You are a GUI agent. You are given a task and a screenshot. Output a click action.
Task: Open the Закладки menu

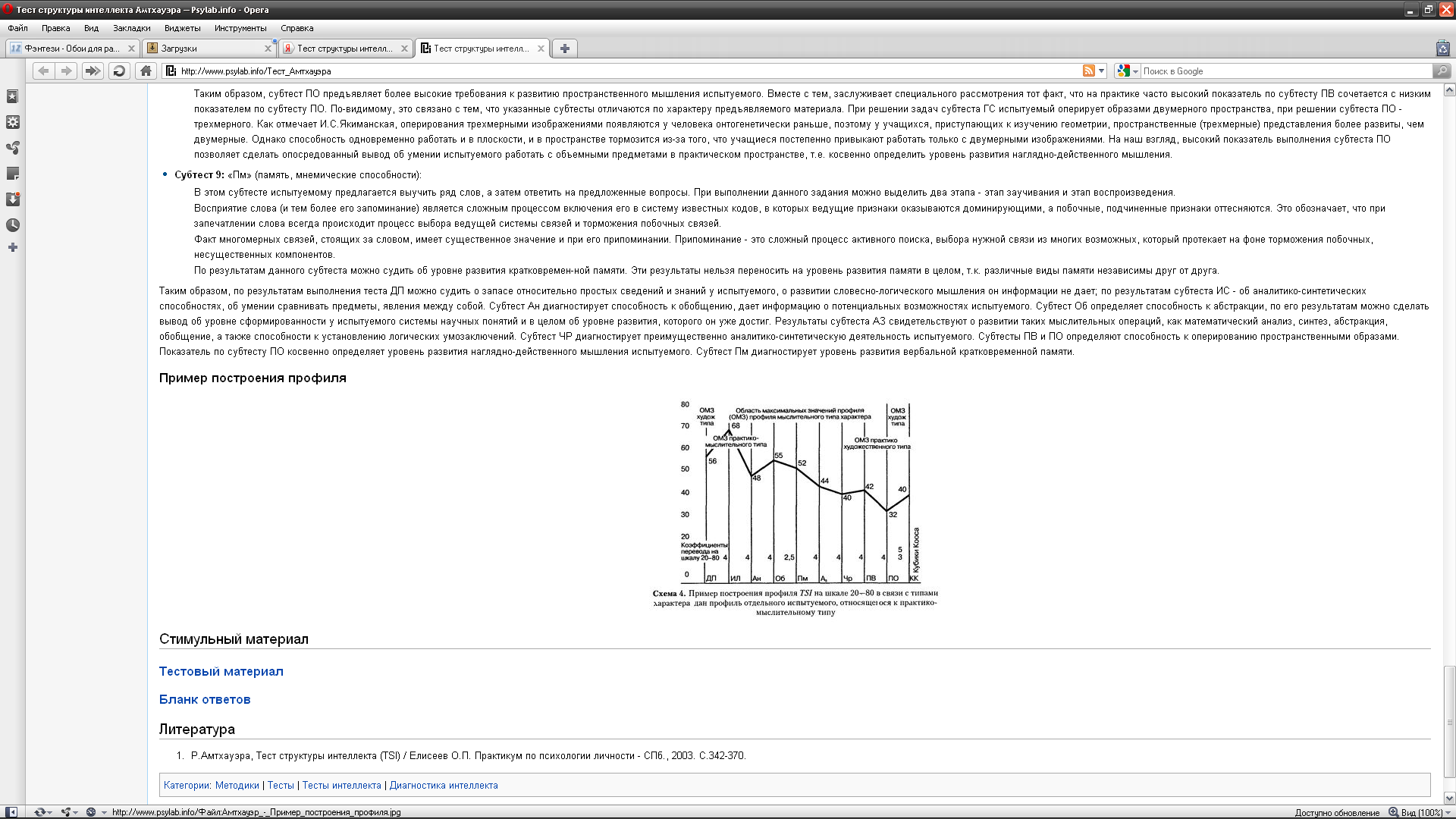(x=132, y=28)
